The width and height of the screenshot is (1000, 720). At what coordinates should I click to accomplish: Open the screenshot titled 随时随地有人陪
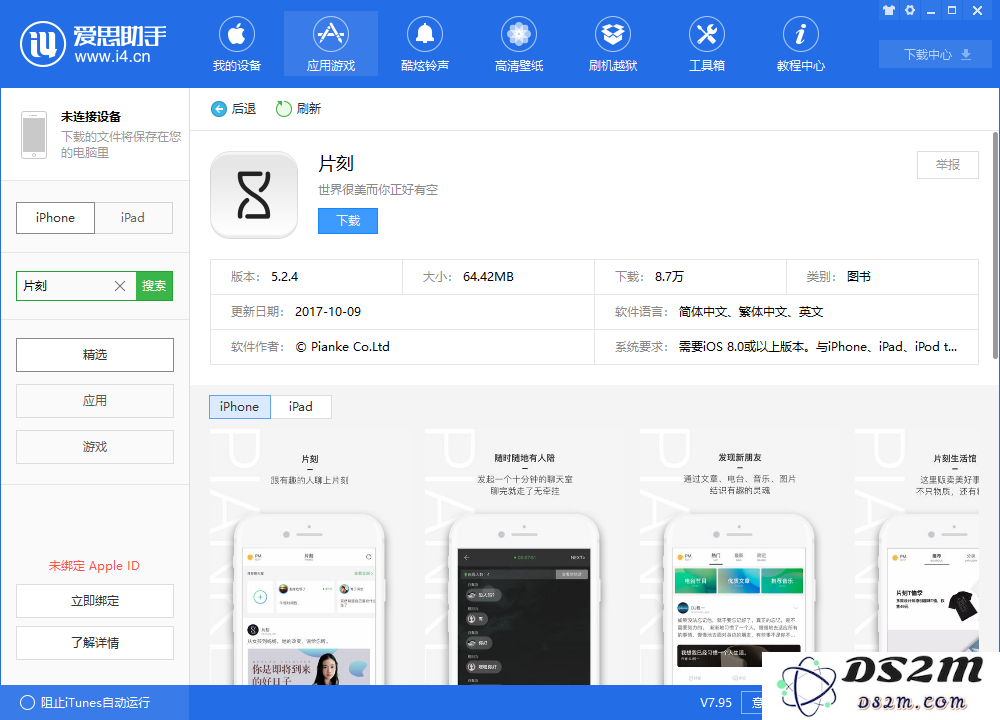[524, 557]
